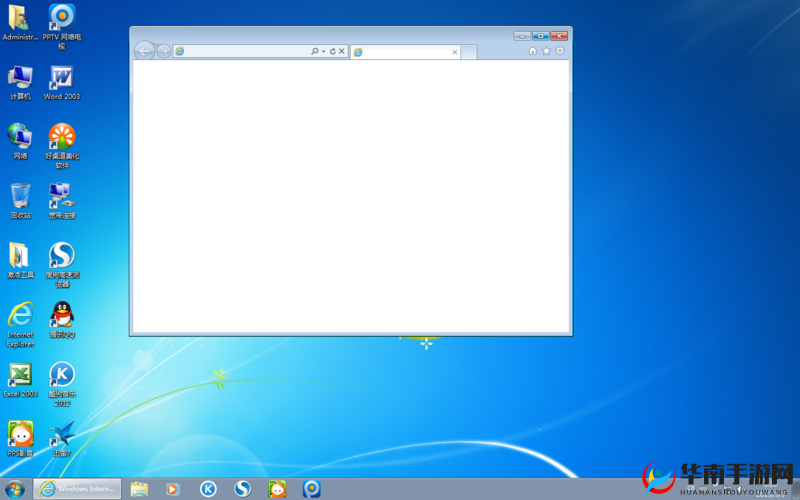Viewport: 800px width, 500px height.
Task: Launch the Word 2003 desktop shortcut
Action: (61, 78)
